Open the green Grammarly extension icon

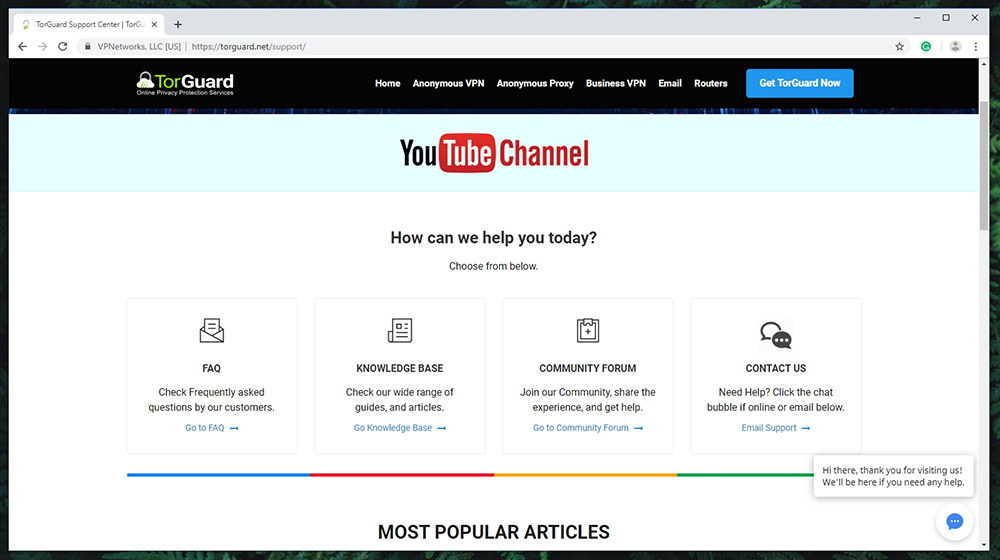point(926,47)
